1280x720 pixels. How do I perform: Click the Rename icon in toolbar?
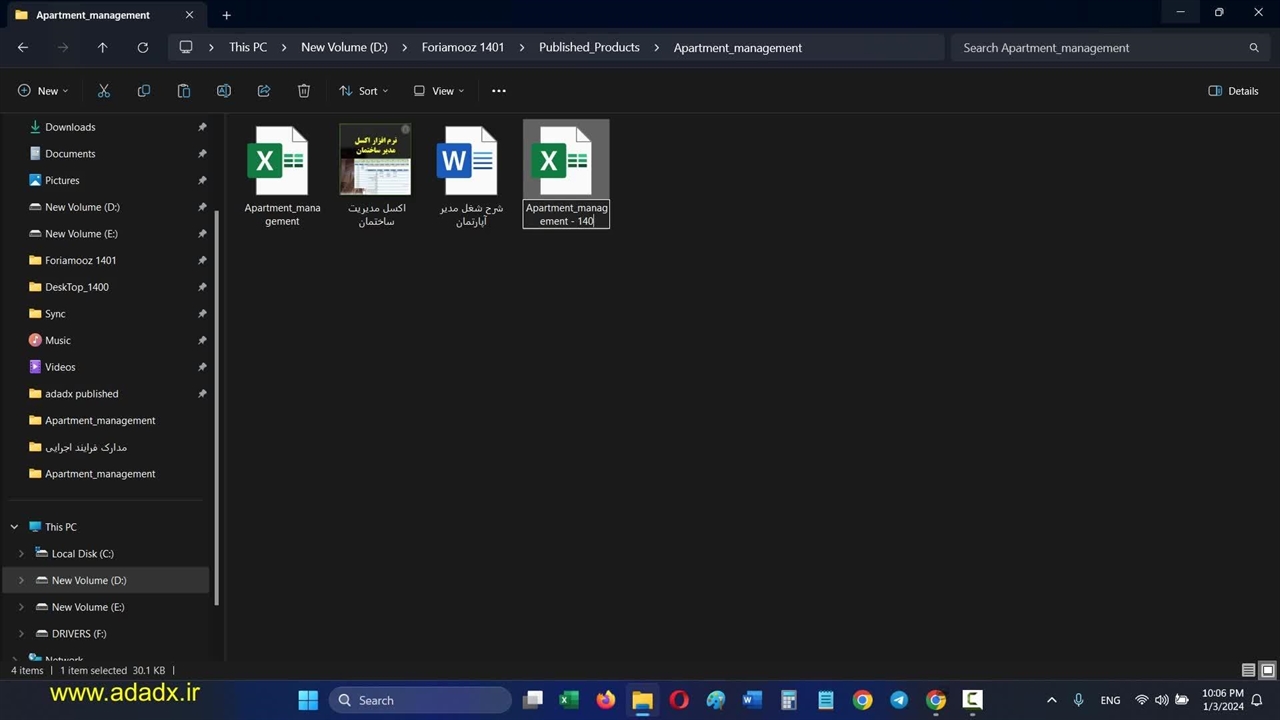pos(224,91)
